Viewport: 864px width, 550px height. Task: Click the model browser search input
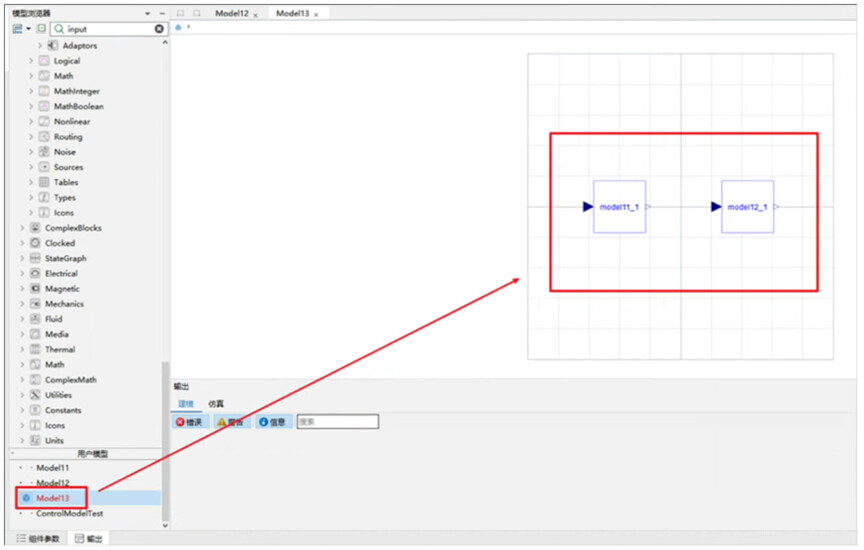click(109, 29)
